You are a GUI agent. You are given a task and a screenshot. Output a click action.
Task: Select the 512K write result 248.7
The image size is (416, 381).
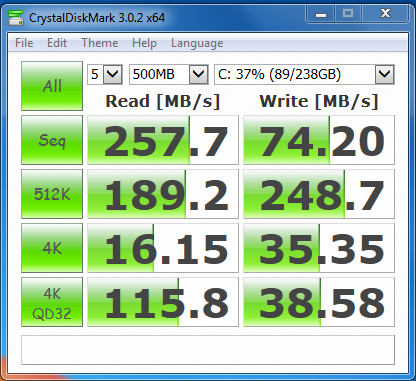coord(319,194)
